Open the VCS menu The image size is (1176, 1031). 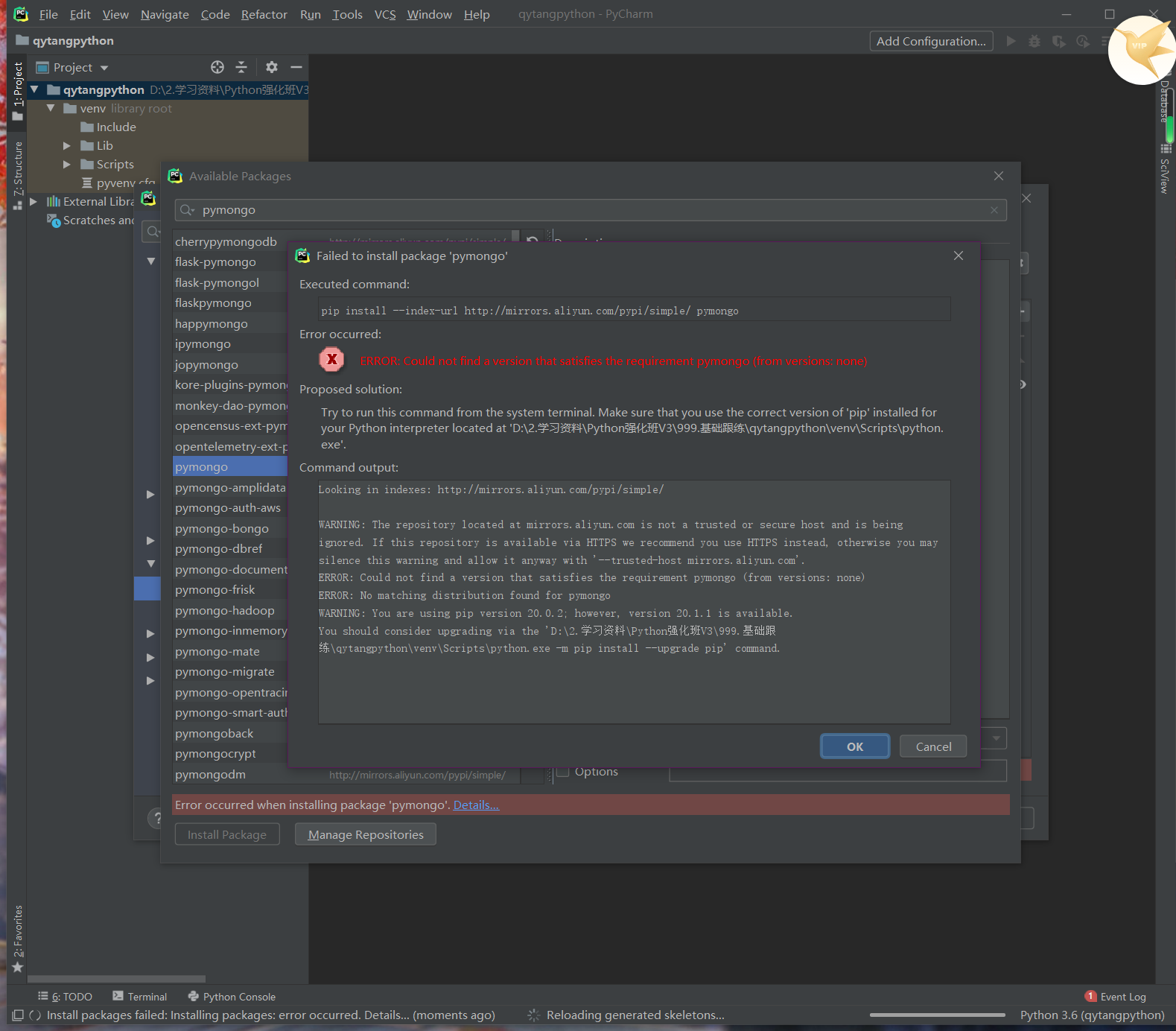coord(385,14)
